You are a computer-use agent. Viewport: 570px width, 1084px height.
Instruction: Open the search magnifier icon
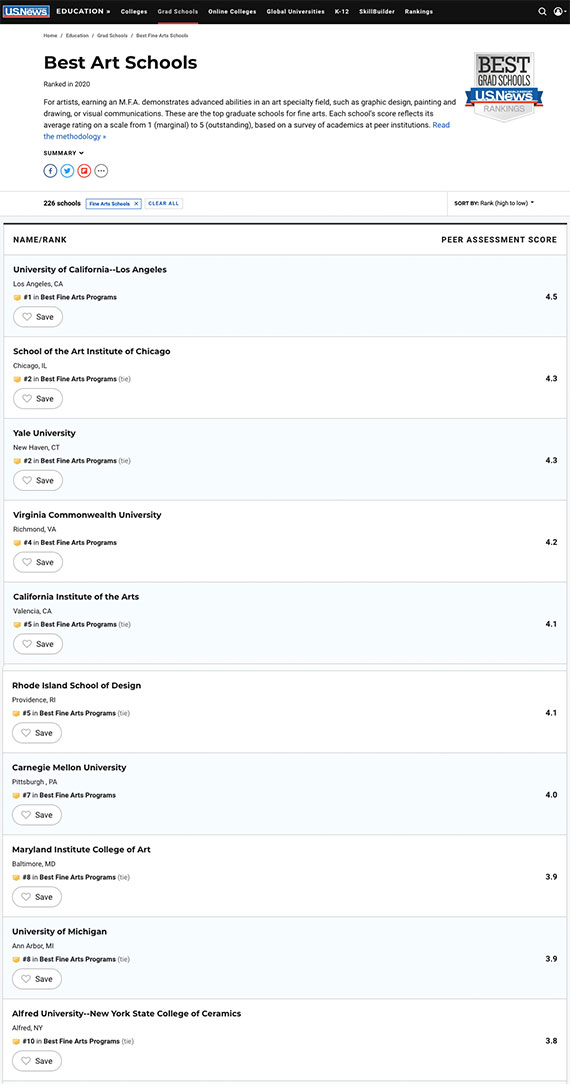(542, 12)
